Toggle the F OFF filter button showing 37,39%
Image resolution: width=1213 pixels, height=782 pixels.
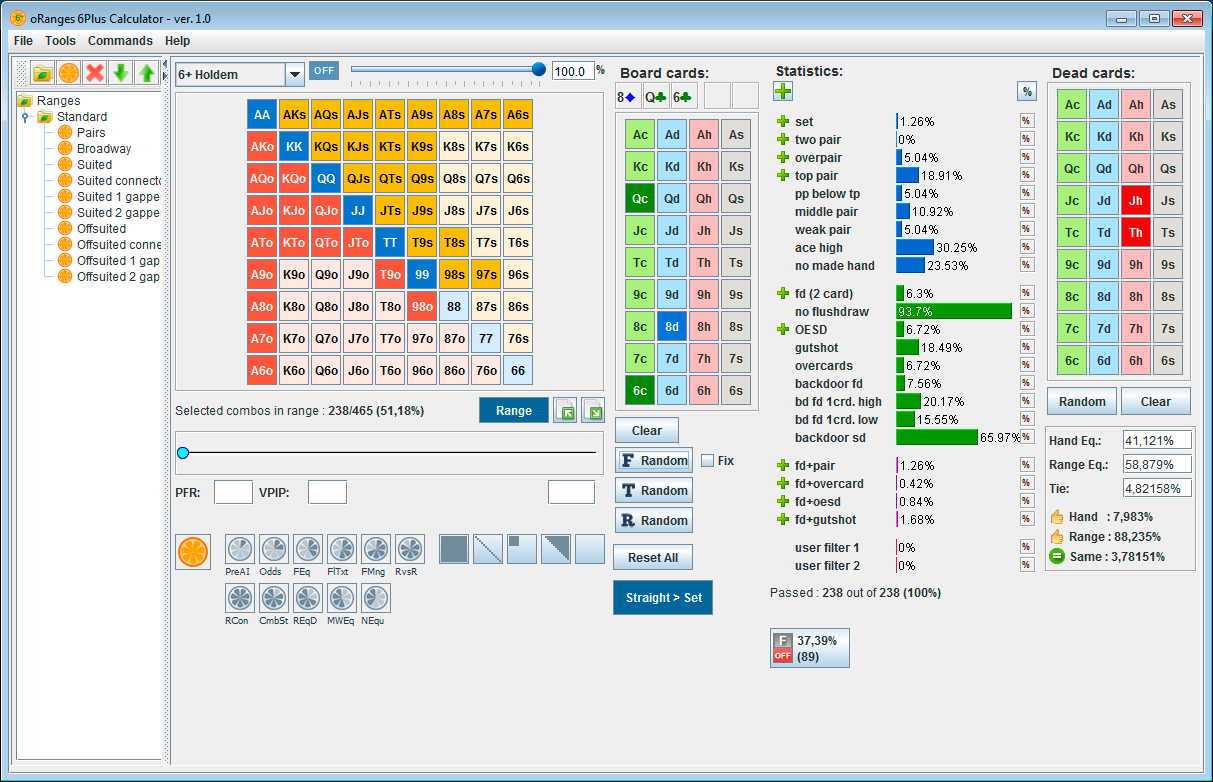point(809,648)
